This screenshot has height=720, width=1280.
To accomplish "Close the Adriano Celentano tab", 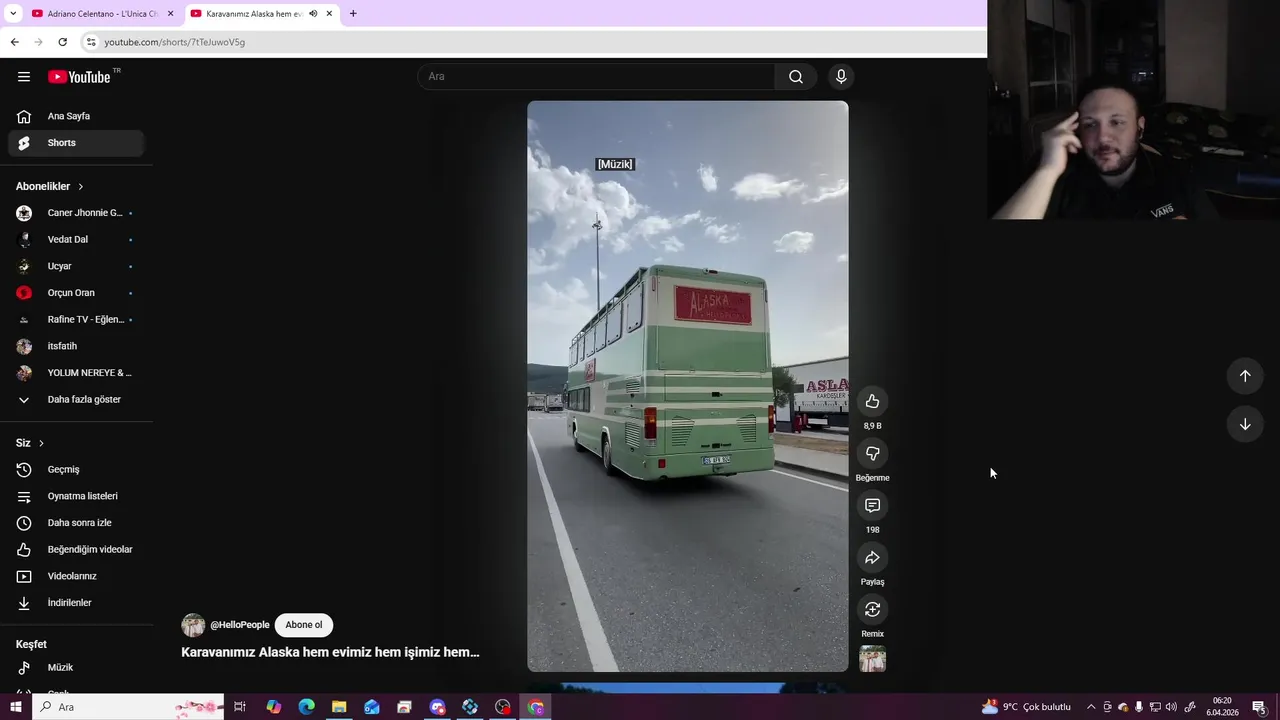I will 170,14.
